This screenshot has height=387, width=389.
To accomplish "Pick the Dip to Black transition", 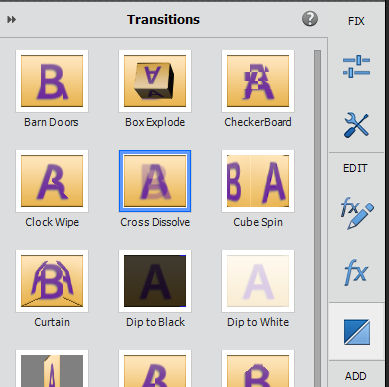I will [155, 281].
